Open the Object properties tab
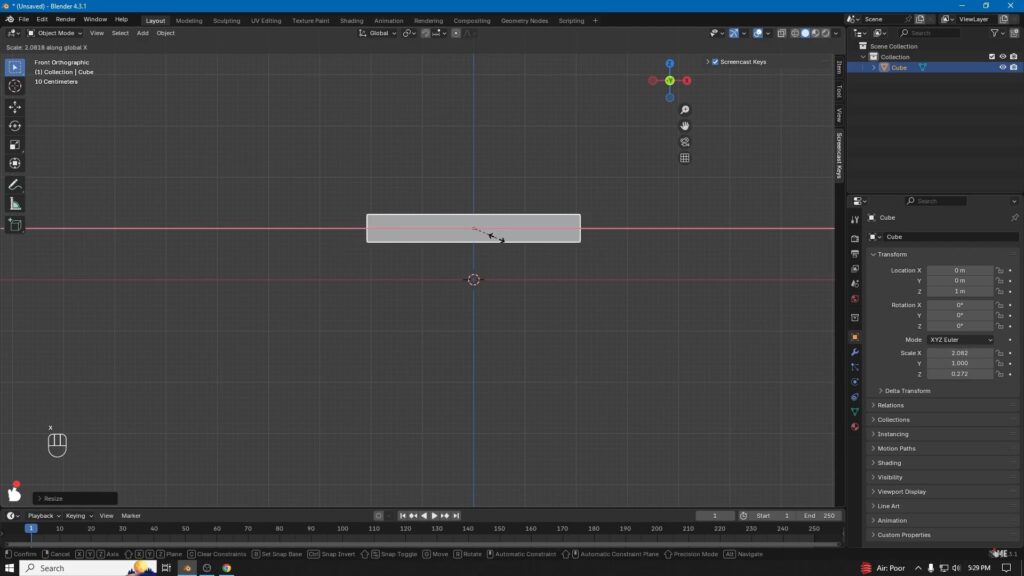The height and width of the screenshot is (576, 1024). pos(855,337)
